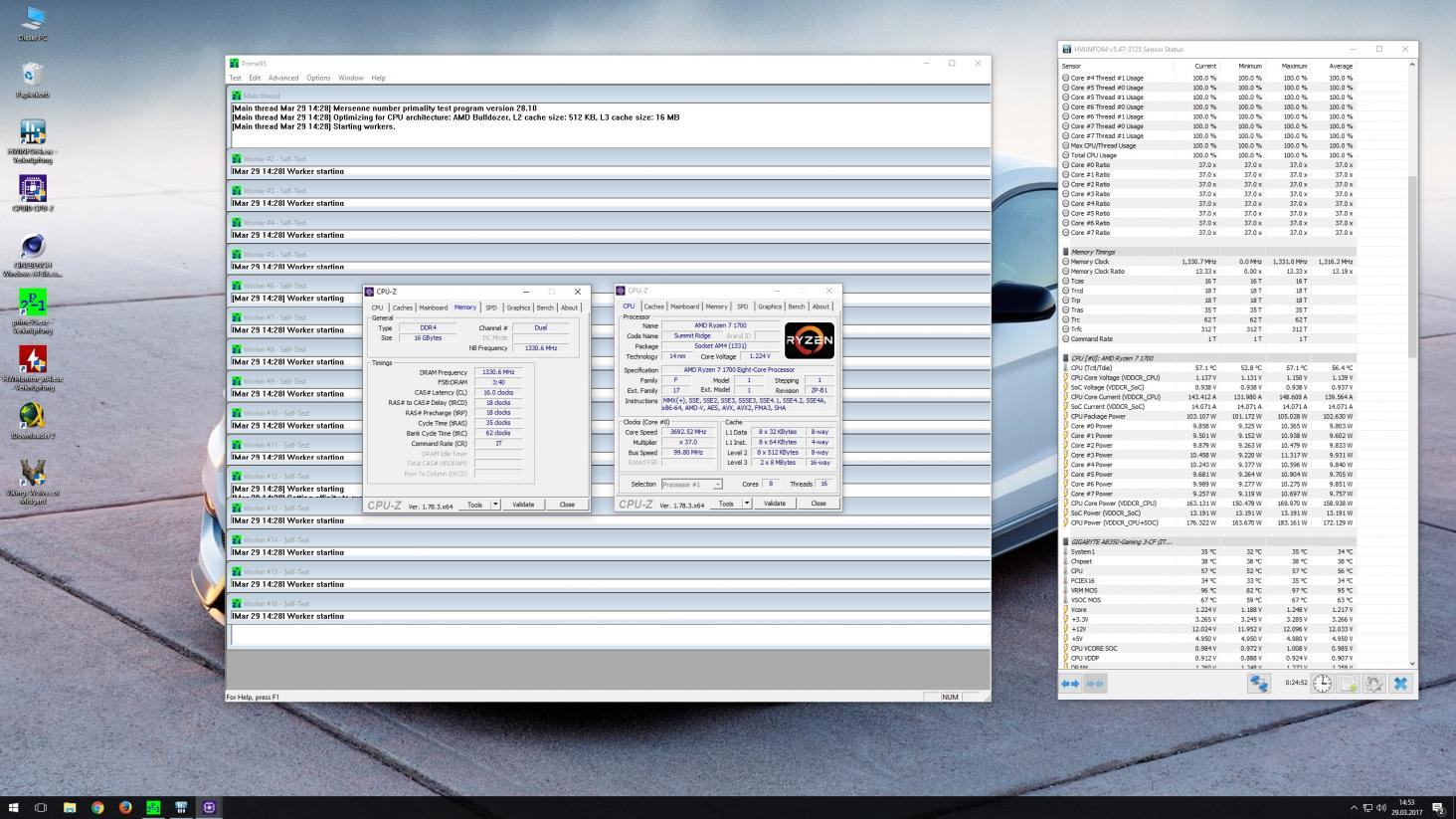The width and height of the screenshot is (1456, 819).
Task: Open the Prime95 Test menu
Action: click(235, 78)
